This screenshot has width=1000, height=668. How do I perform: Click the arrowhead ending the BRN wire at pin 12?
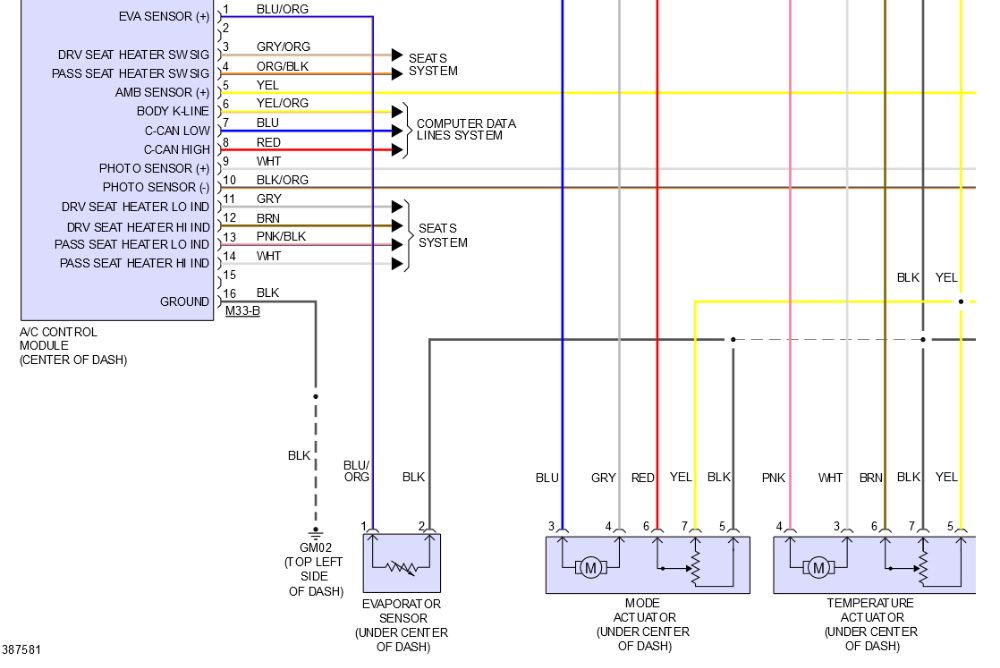point(398,225)
